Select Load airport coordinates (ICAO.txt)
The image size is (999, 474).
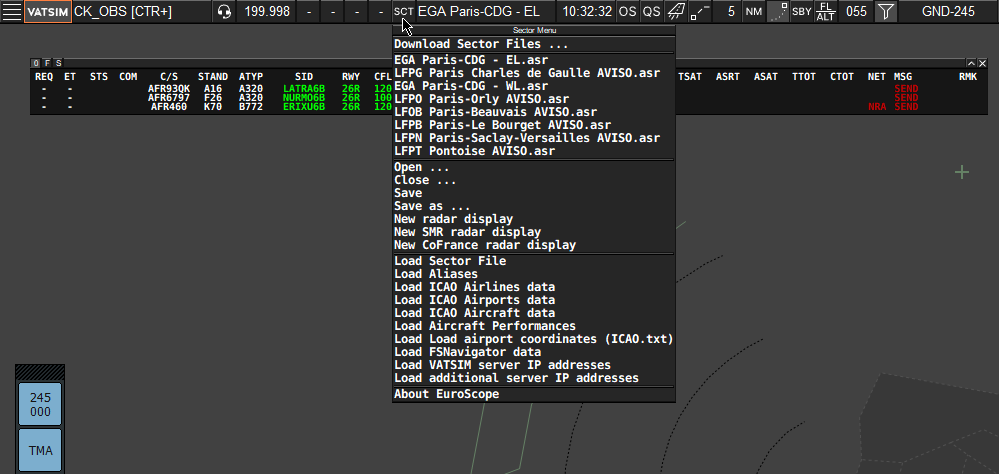pyautogui.click(x=534, y=339)
